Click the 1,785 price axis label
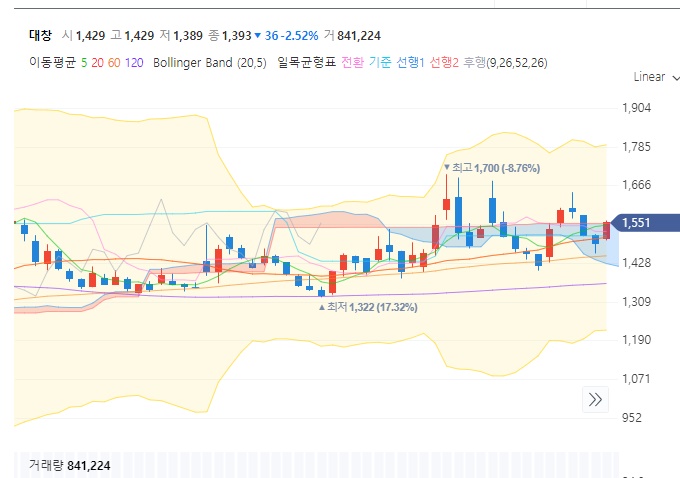 pos(636,147)
